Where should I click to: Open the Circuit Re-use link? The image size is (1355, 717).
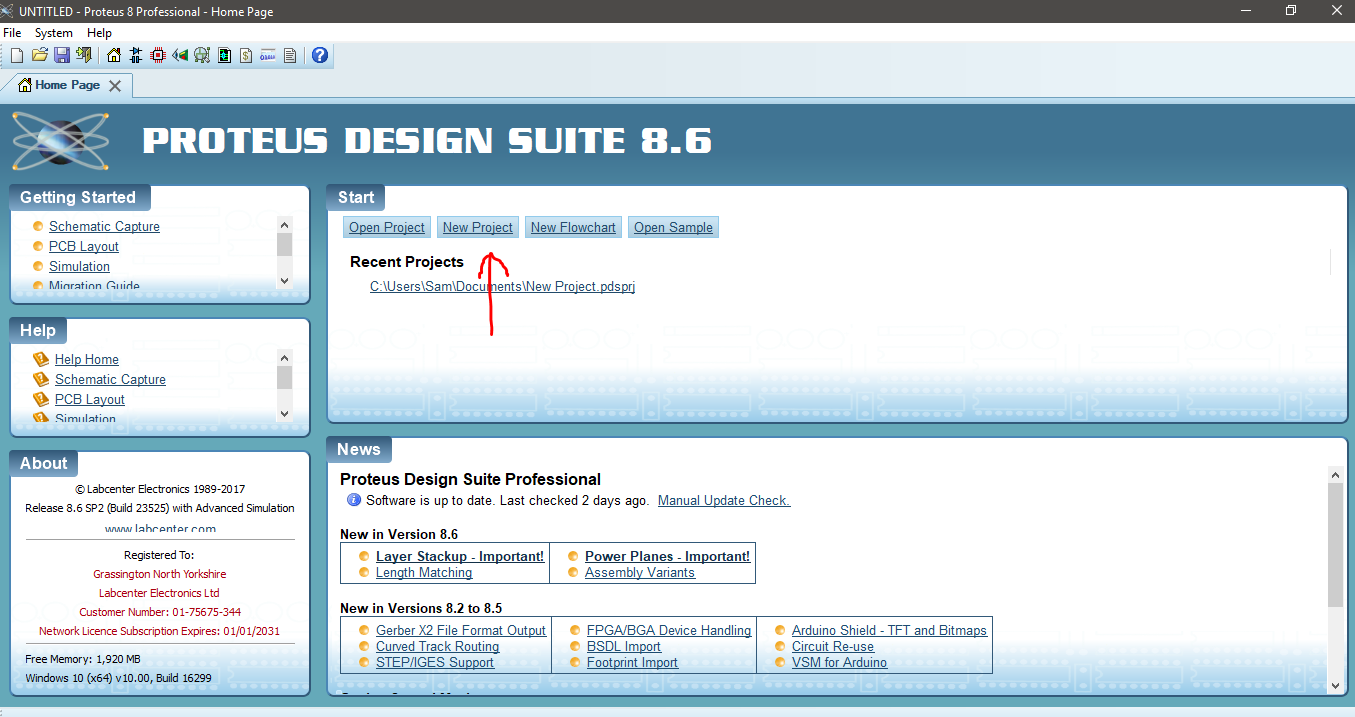(833, 646)
